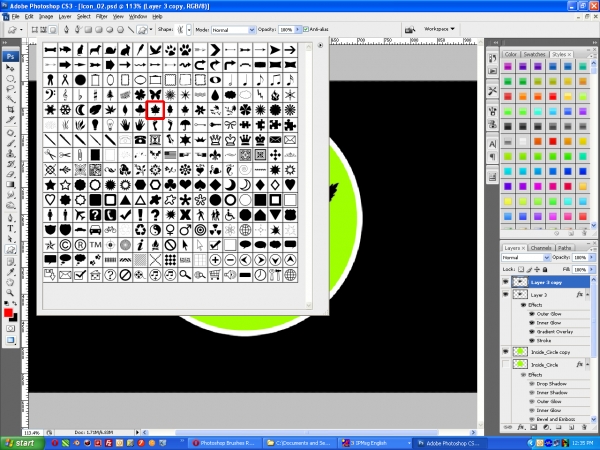Choose the treble clef shape
The width and height of the screenshot is (600, 450).
click(x=65, y=95)
